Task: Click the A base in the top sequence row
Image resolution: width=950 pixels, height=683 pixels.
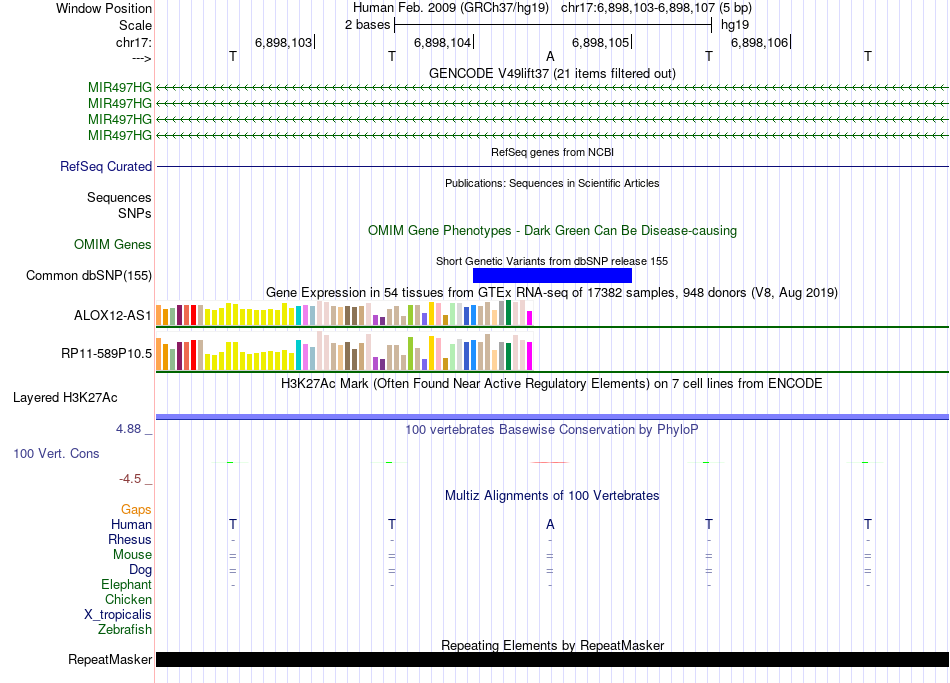Action: (x=550, y=56)
